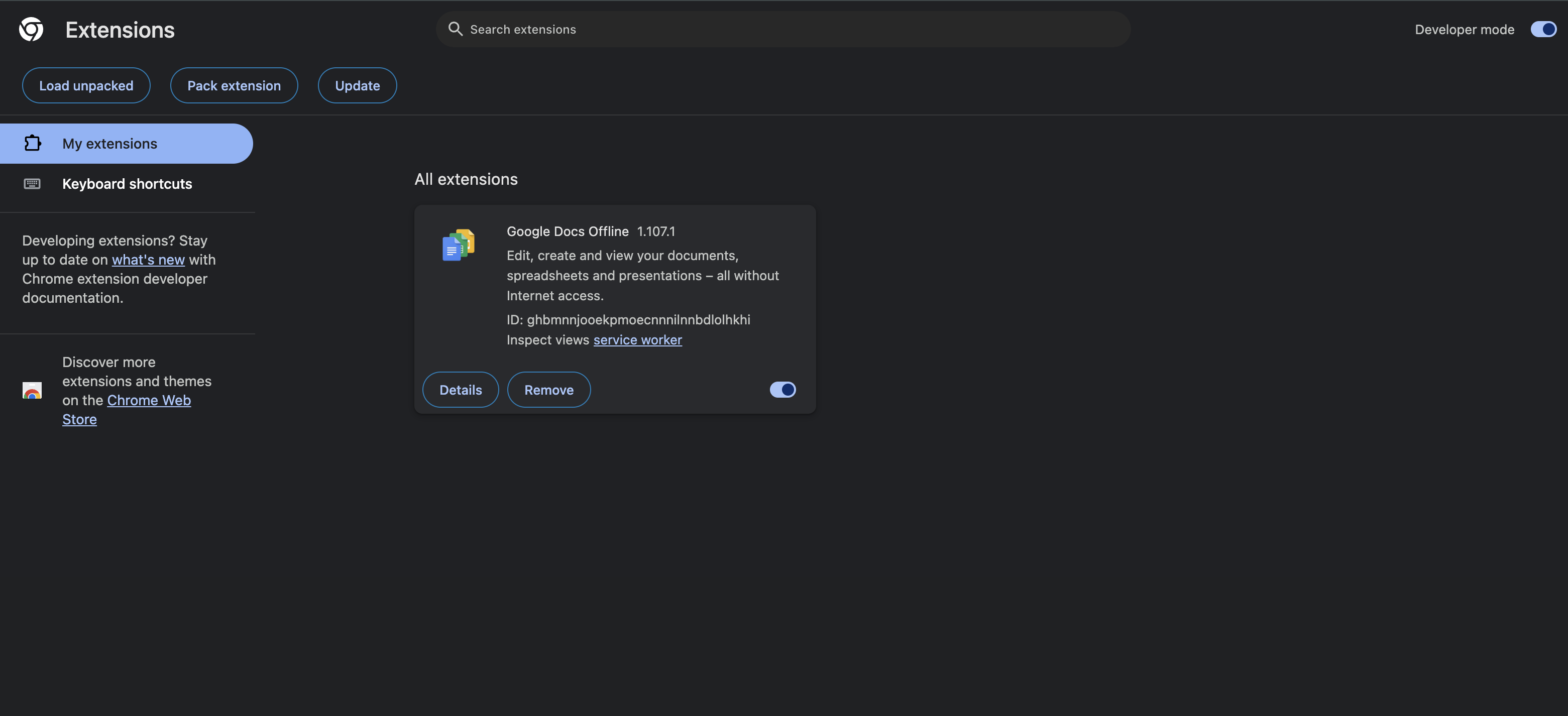Click version number 1.107.1
The height and width of the screenshot is (716, 1568).
[x=656, y=231]
